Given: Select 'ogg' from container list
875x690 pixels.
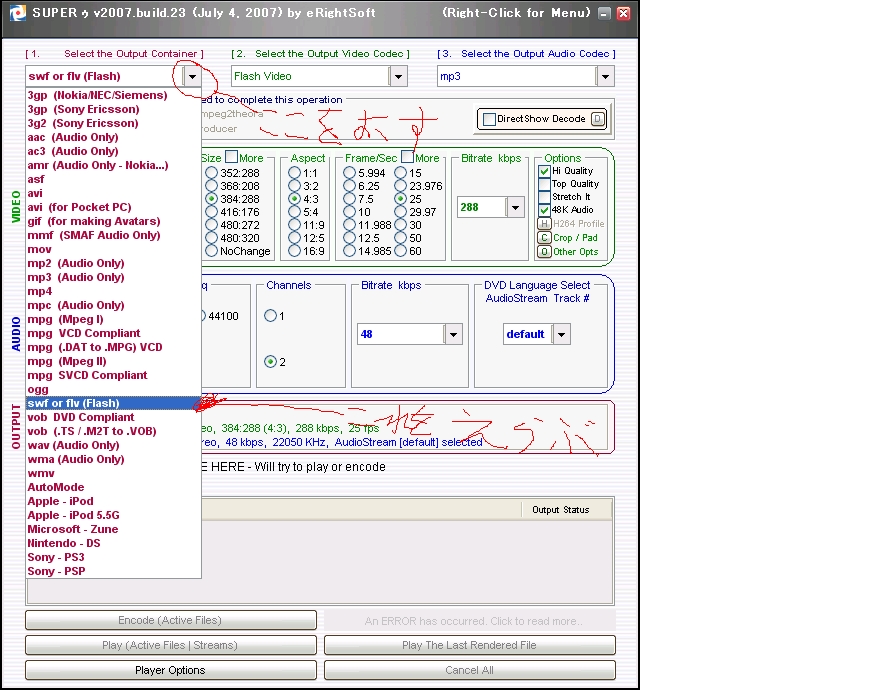Looking at the screenshot, I should click(x=113, y=389).
